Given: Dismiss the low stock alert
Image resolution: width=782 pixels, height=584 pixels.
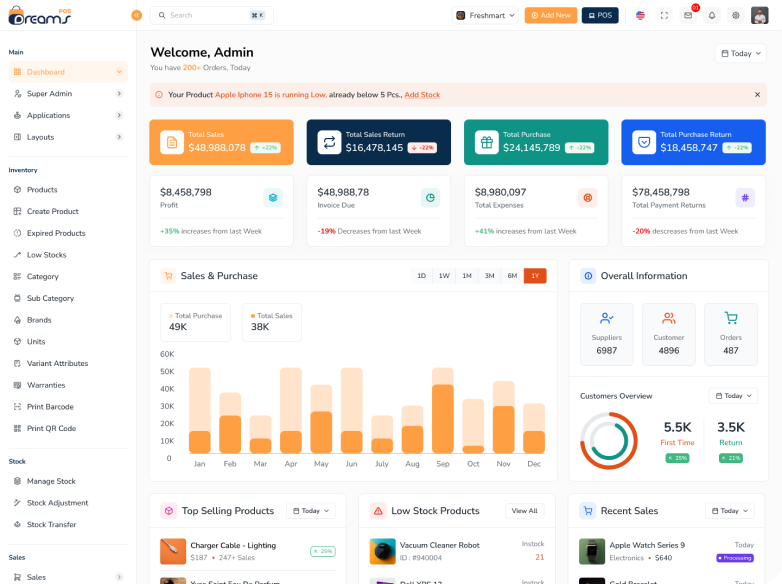Looking at the screenshot, I should [757, 95].
